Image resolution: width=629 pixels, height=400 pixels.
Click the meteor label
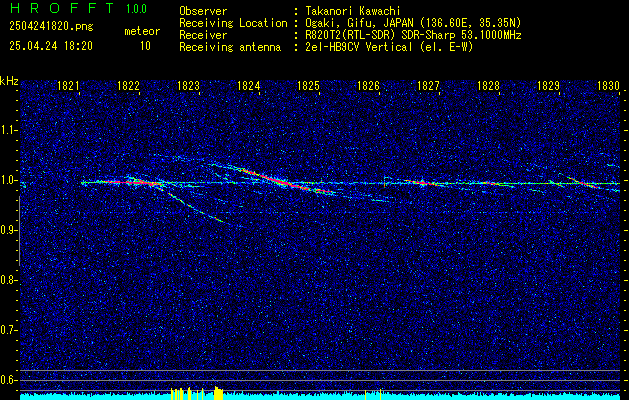tap(142, 31)
